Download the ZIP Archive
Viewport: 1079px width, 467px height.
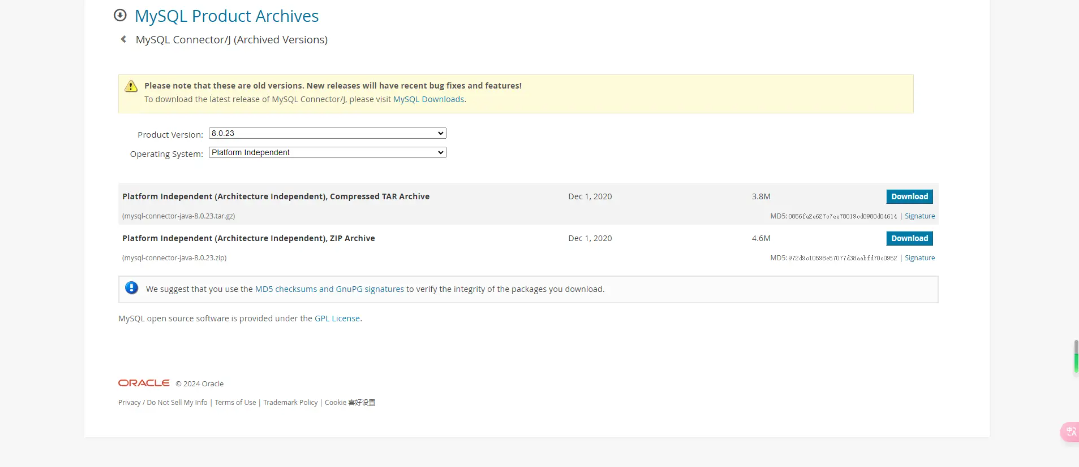coord(909,239)
